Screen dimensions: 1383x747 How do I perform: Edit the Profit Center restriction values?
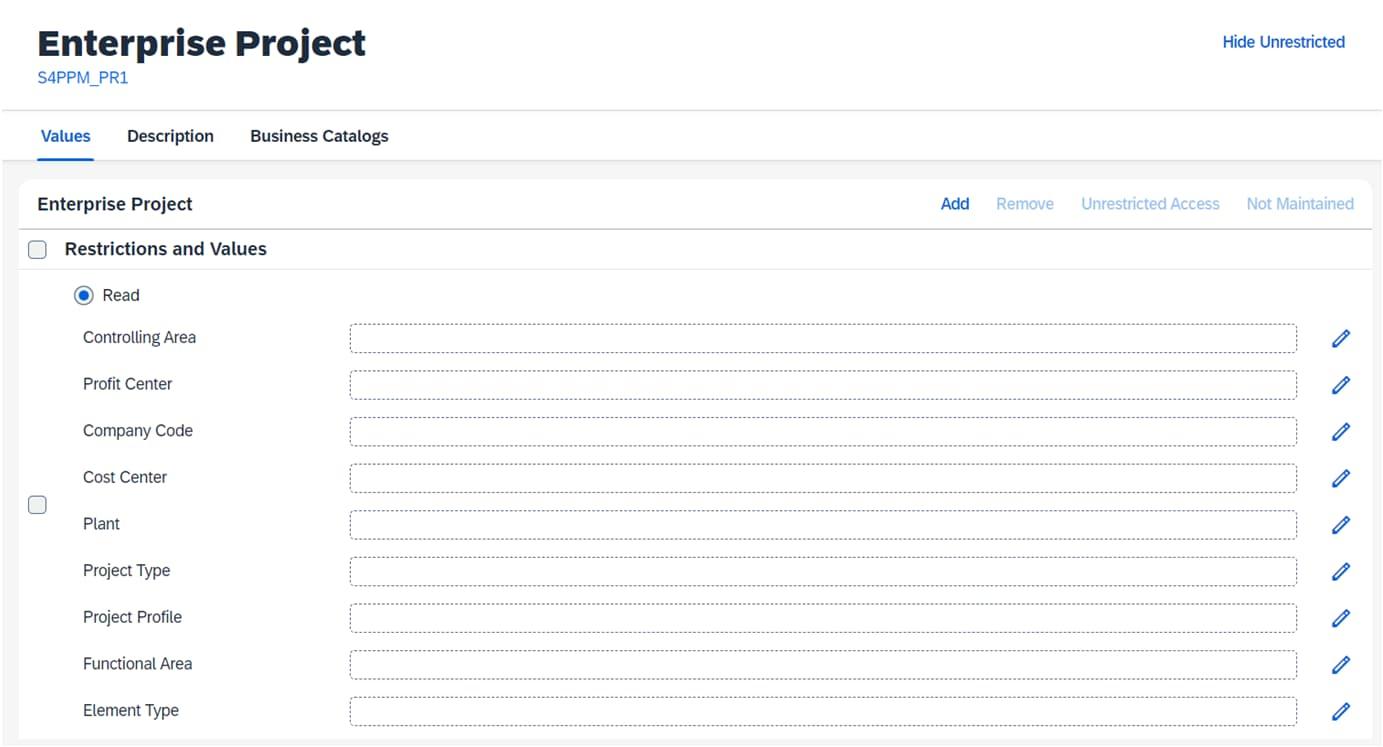pyautogui.click(x=1341, y=385)
